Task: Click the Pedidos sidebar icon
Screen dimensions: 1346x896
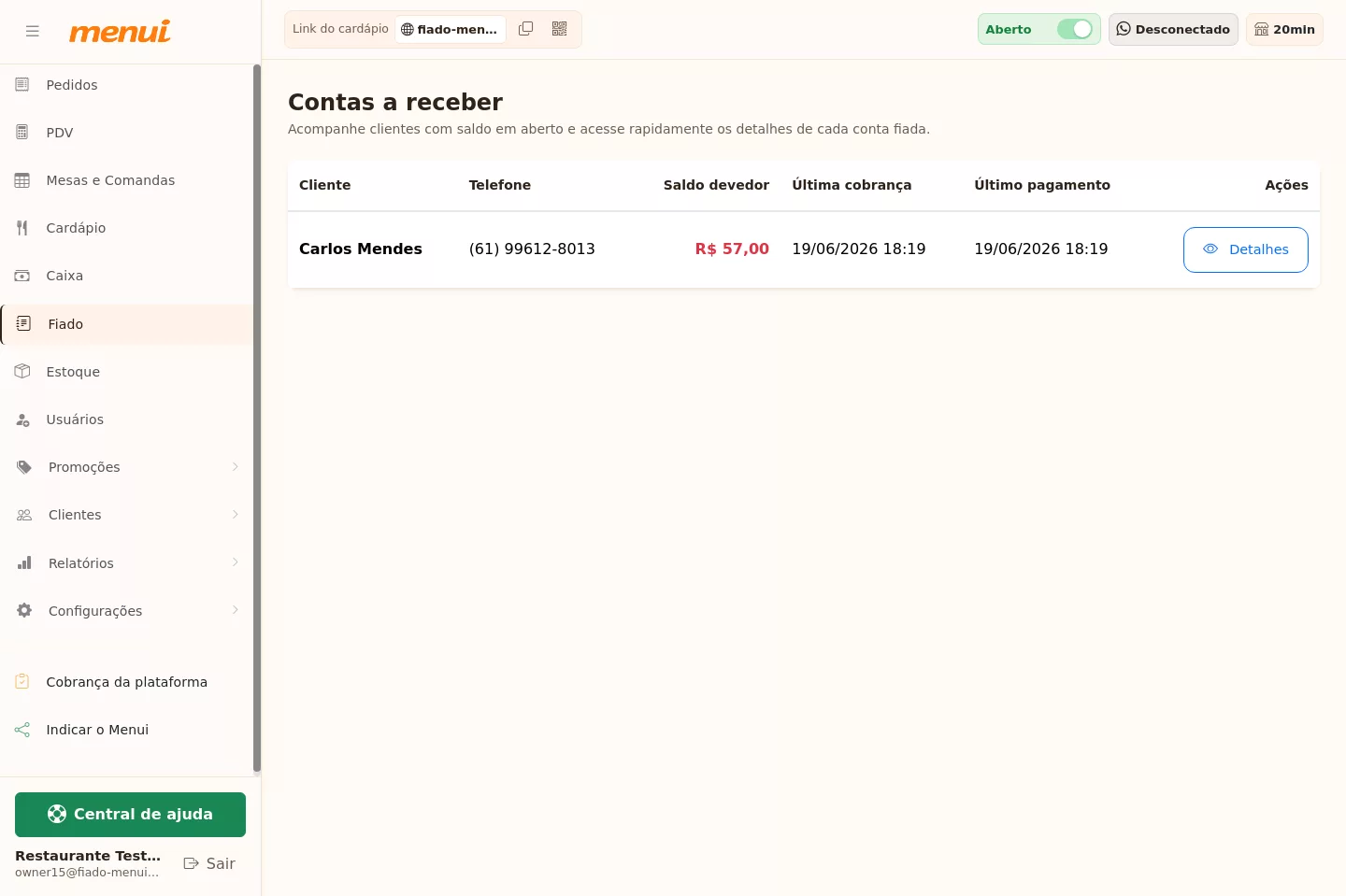Action: click(x=22, y=84)
